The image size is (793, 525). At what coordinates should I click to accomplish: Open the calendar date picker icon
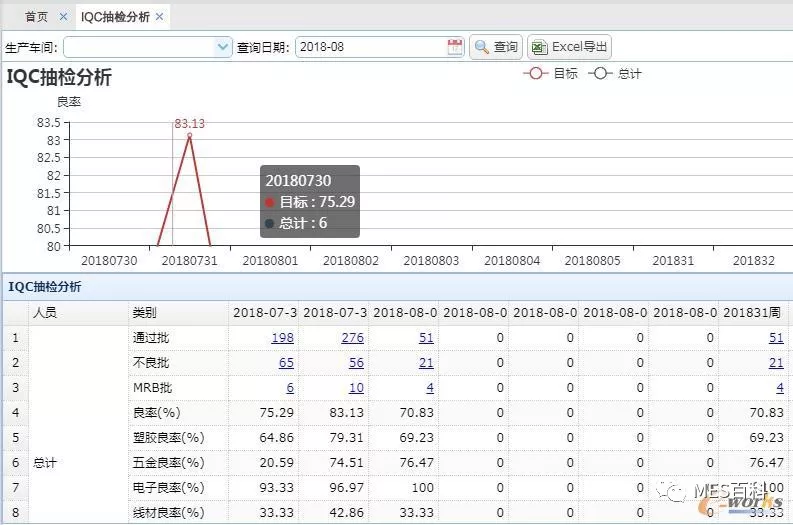[x=455, y=47]
